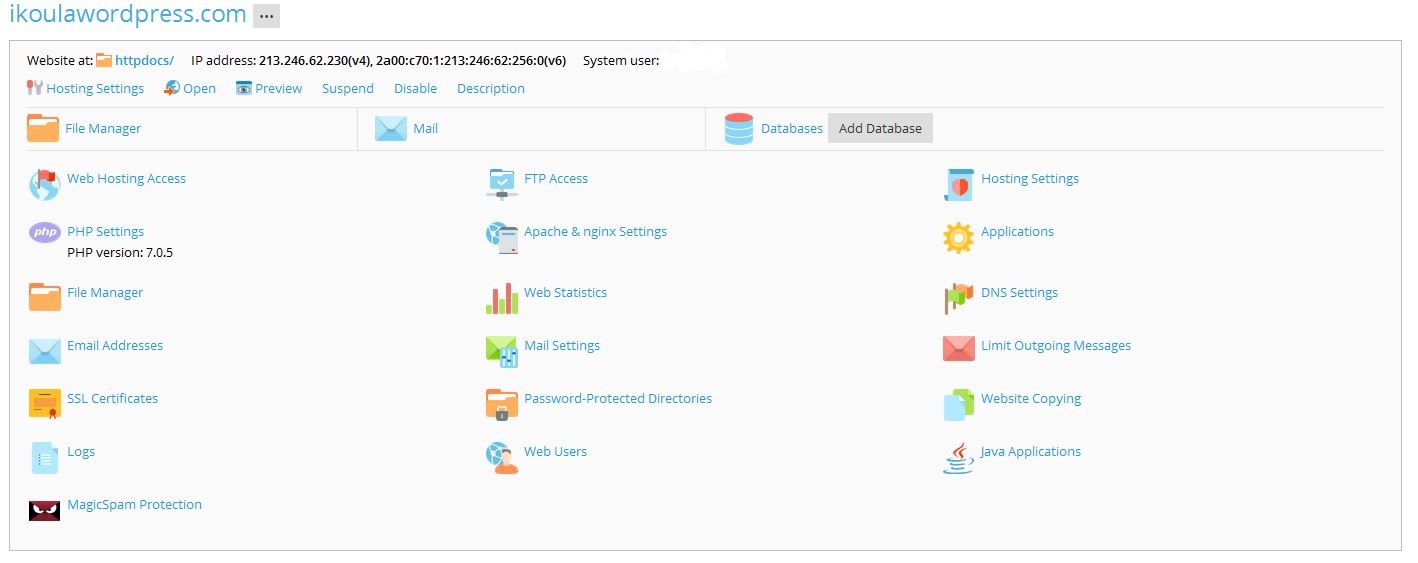
Task: Click the httpdocs folder icon
Action: pyautogui.click(x=104, y=60)
